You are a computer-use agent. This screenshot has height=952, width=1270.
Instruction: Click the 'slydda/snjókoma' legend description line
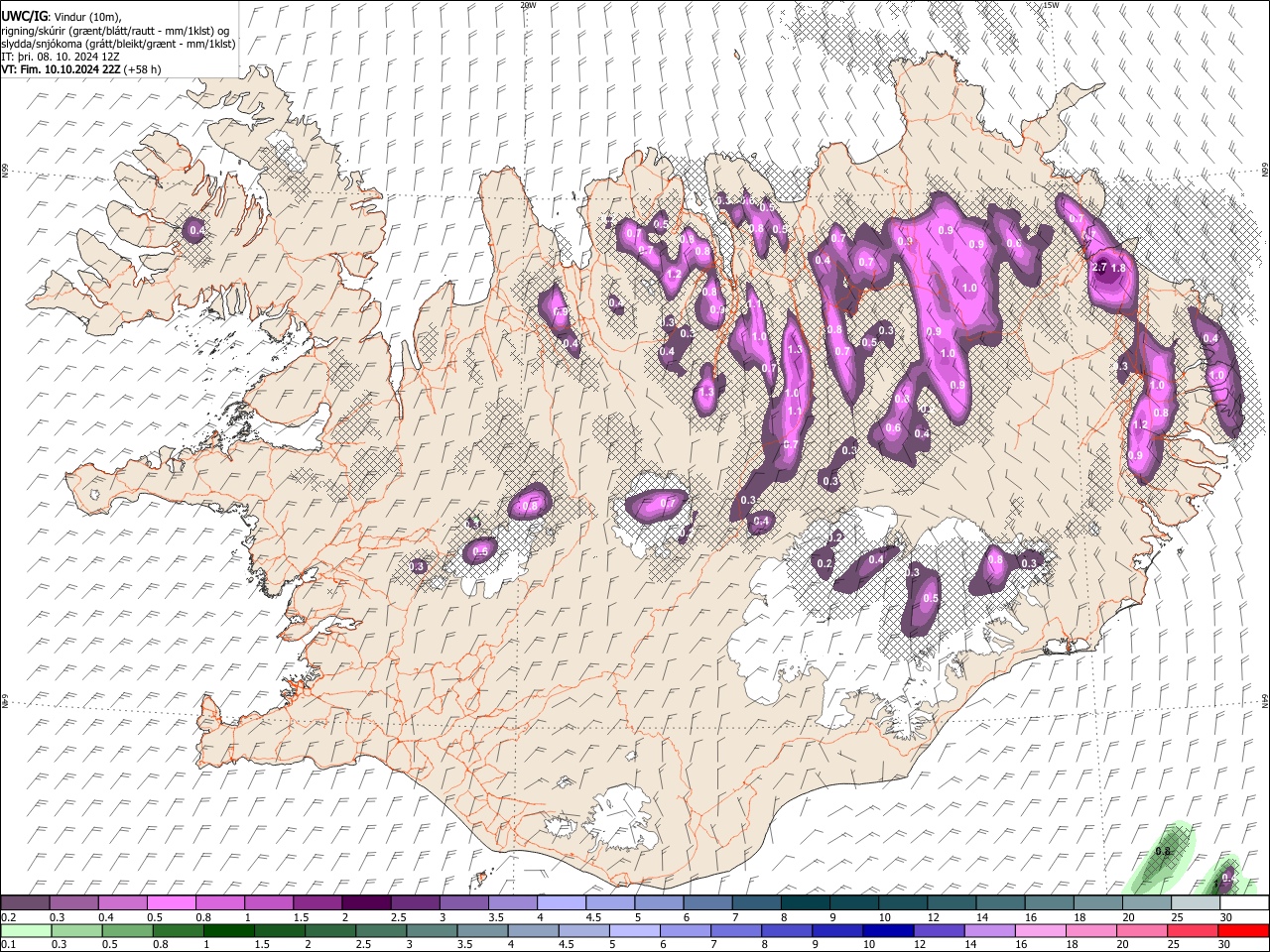[x=118, y=44]
